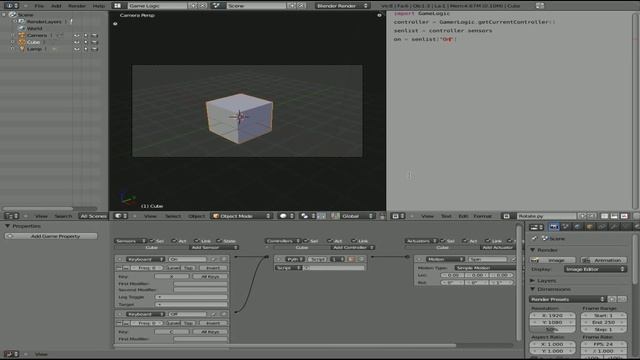640x360 pixels.
Task: Toggle syntax highlight icon in text editor header
Action: click(624, 216)
